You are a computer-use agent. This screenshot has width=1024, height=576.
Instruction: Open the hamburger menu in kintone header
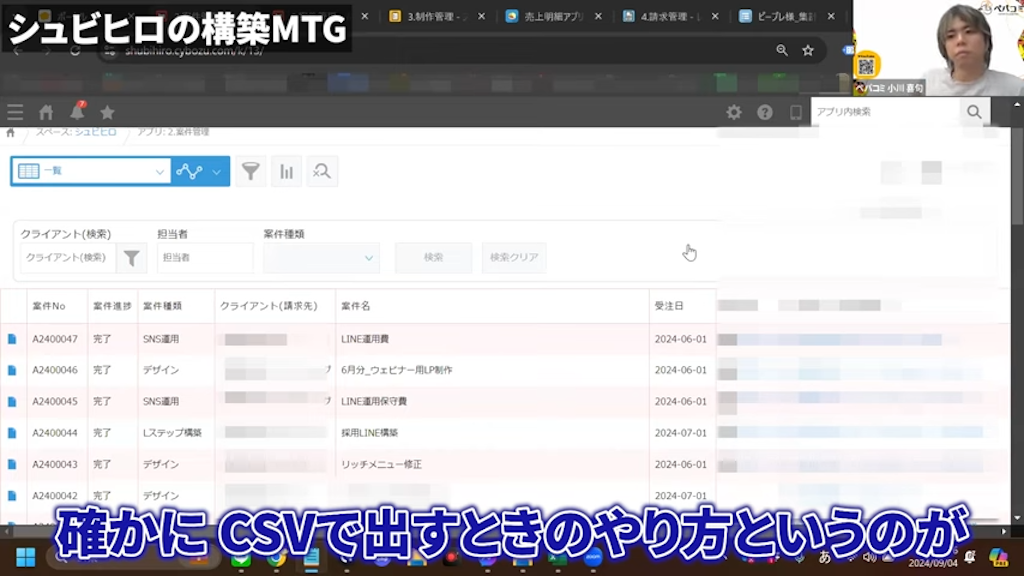pos(16,112)
